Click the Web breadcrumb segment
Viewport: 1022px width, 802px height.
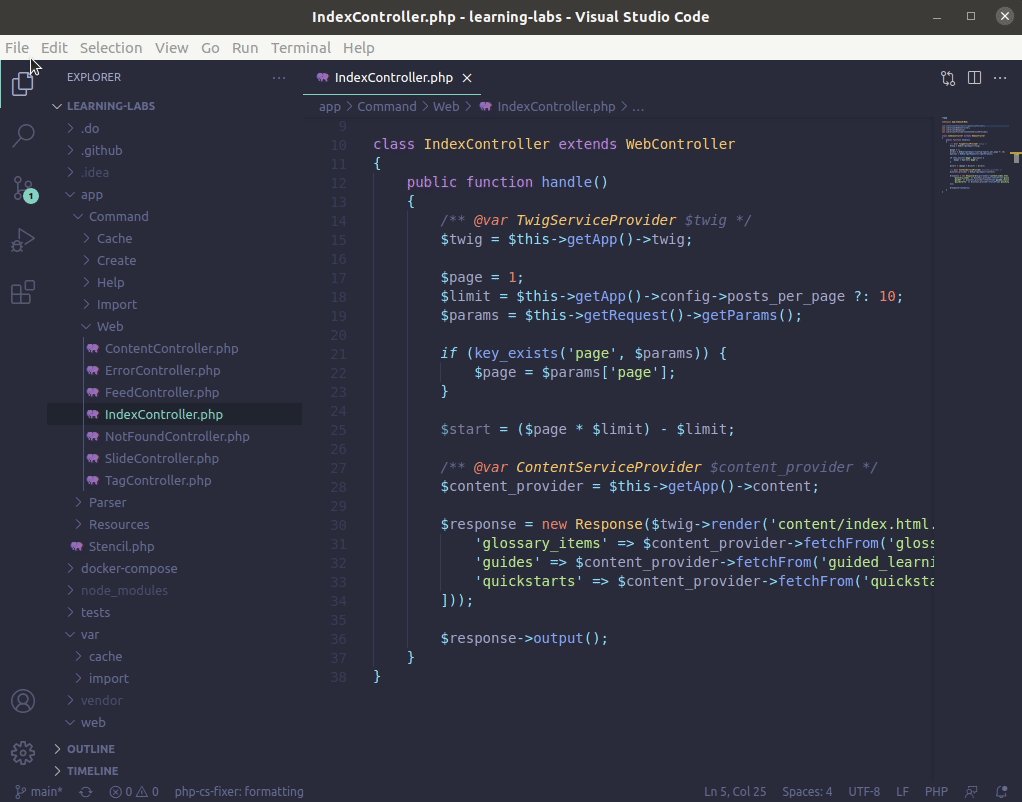pyautogui.click(x=446, y=107)
